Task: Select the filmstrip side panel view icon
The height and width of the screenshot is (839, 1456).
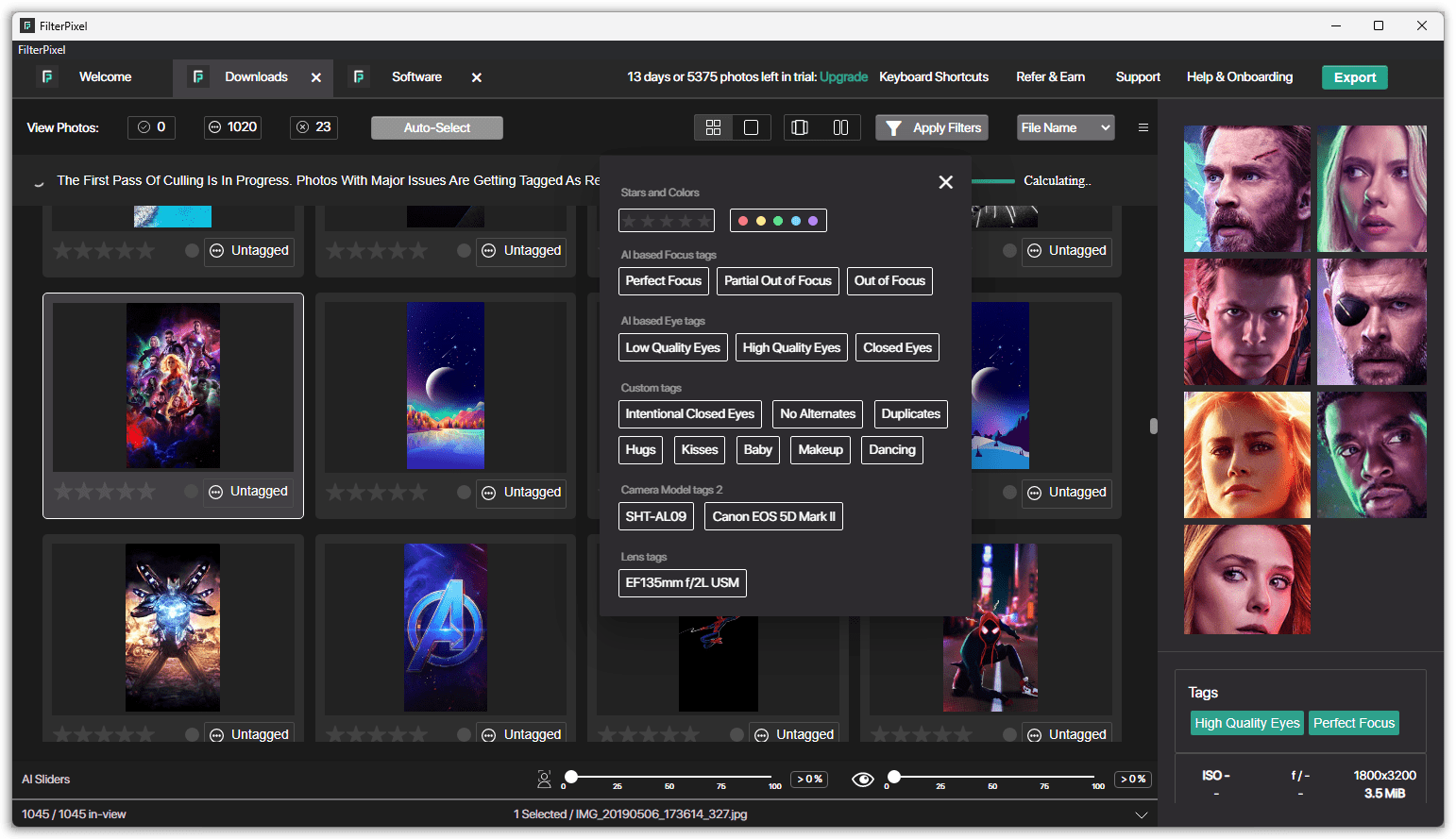Action: pos(800,127)
